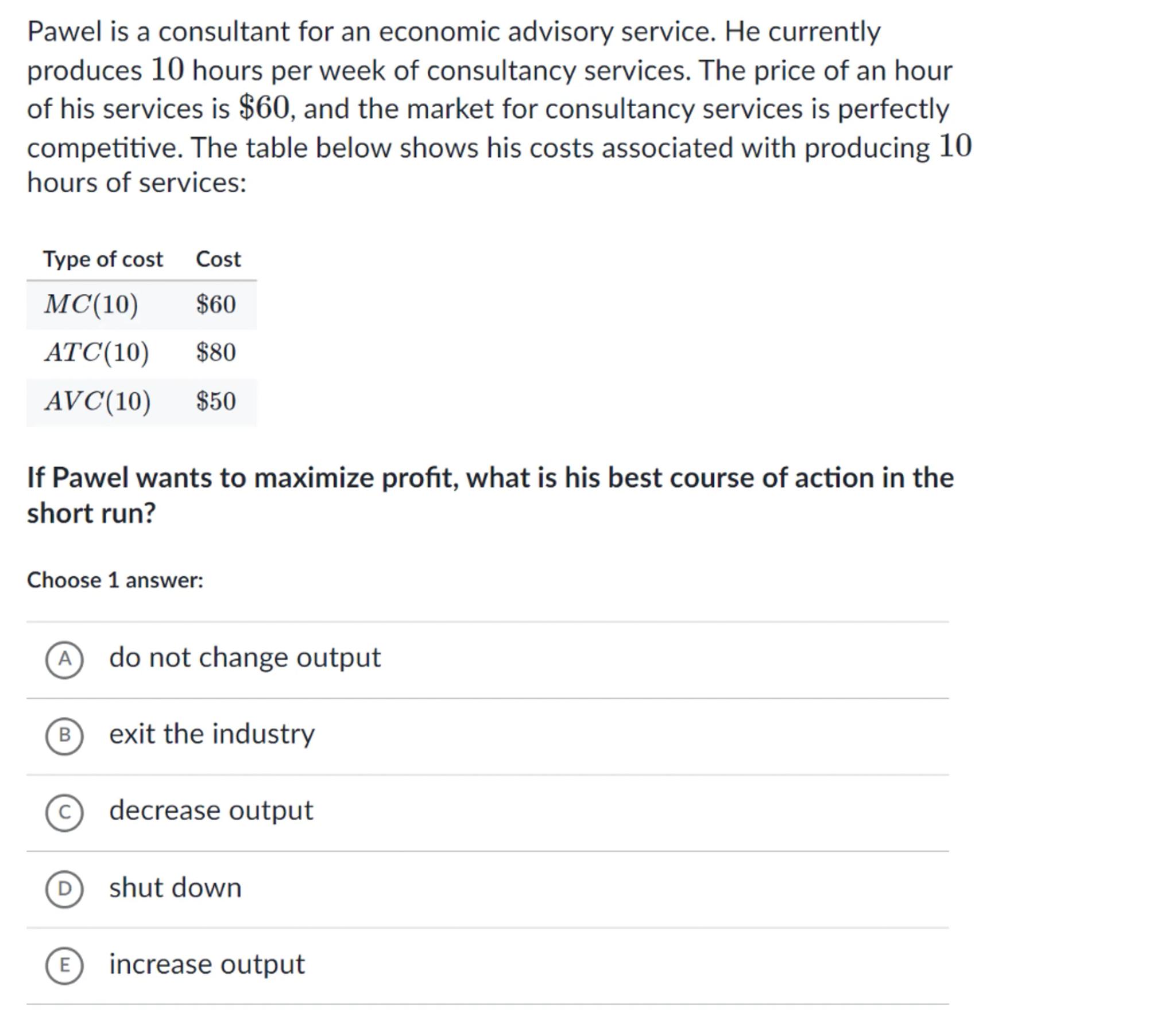Image resolution: width=1176 pixels, height=1016 pixels.
Task: Select radio button E circle
Action: click(64, 965)
